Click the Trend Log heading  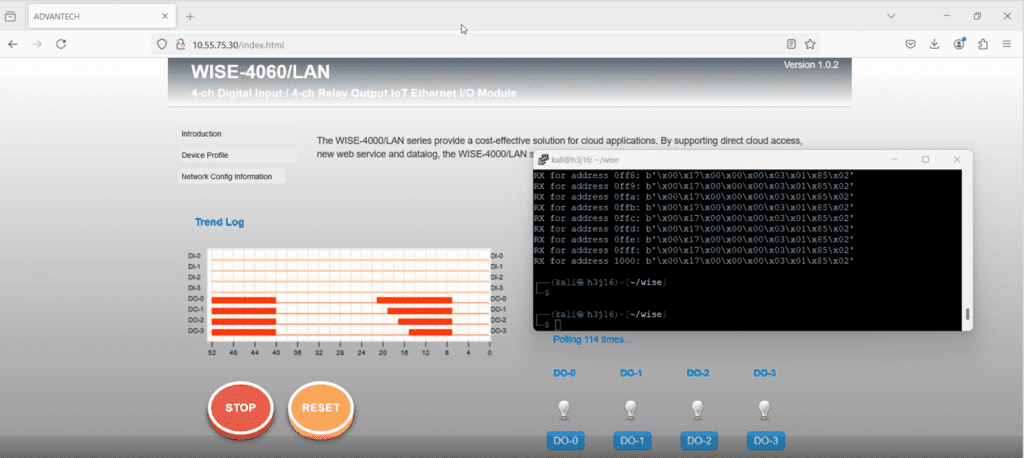219,222
